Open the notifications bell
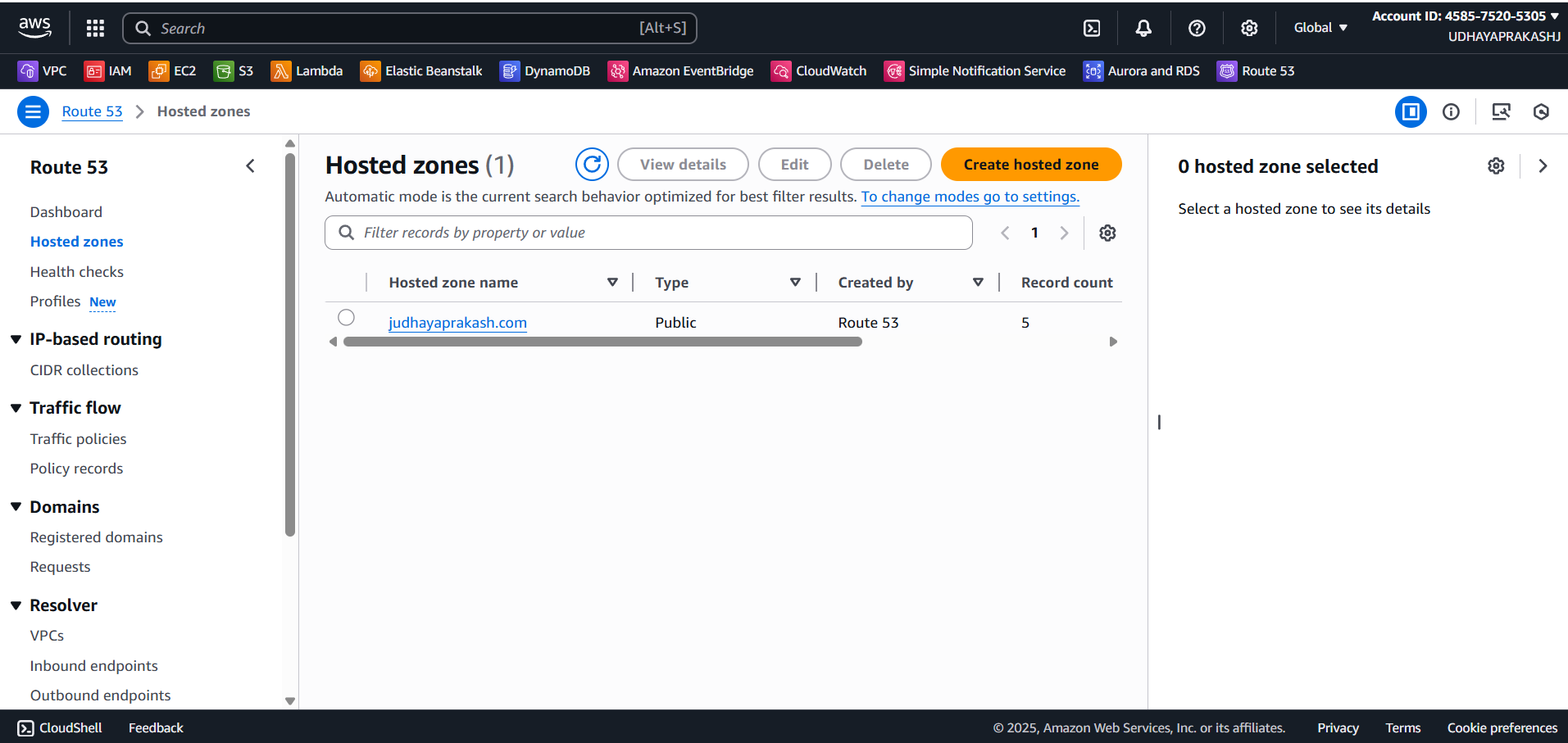The image size is (1568, 743). (x=1143, y=28)
